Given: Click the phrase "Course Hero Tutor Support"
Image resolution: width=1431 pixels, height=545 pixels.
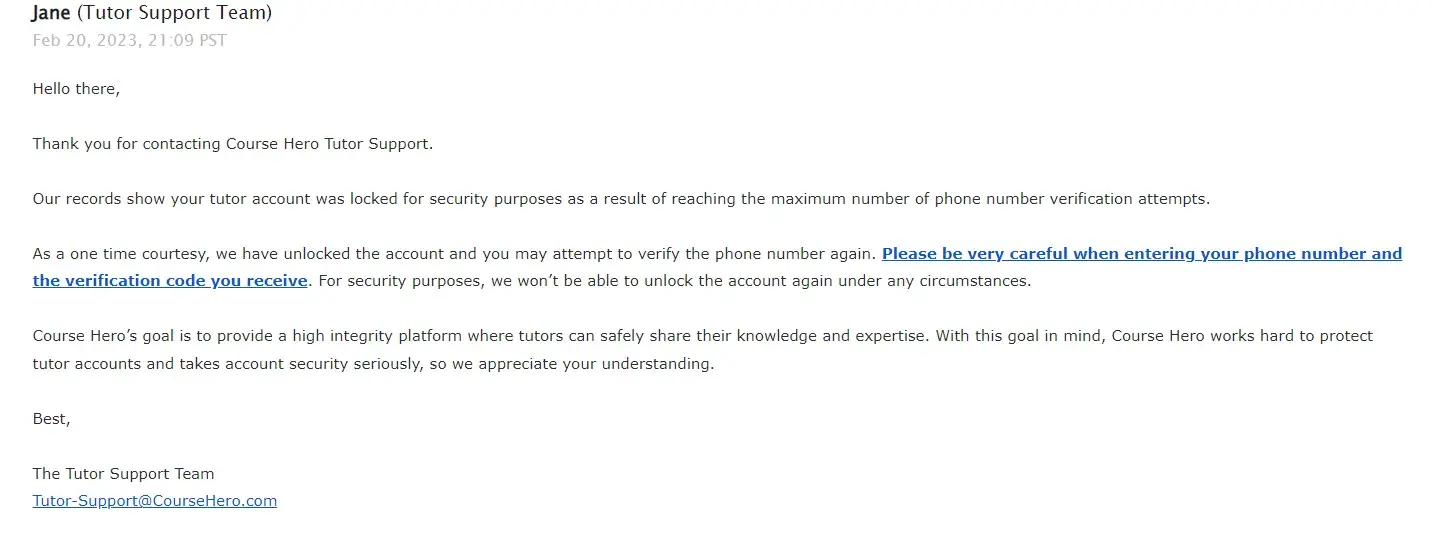Looking at the screenshot, I should coord(328,144).
